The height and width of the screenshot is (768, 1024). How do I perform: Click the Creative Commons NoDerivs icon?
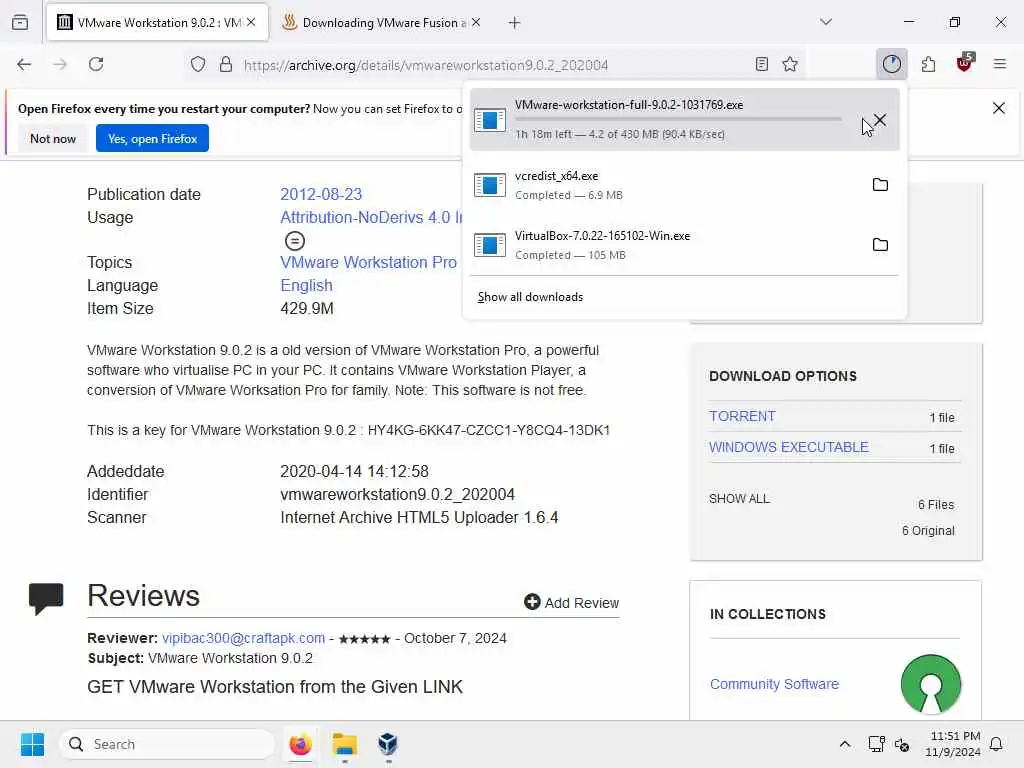295,241
